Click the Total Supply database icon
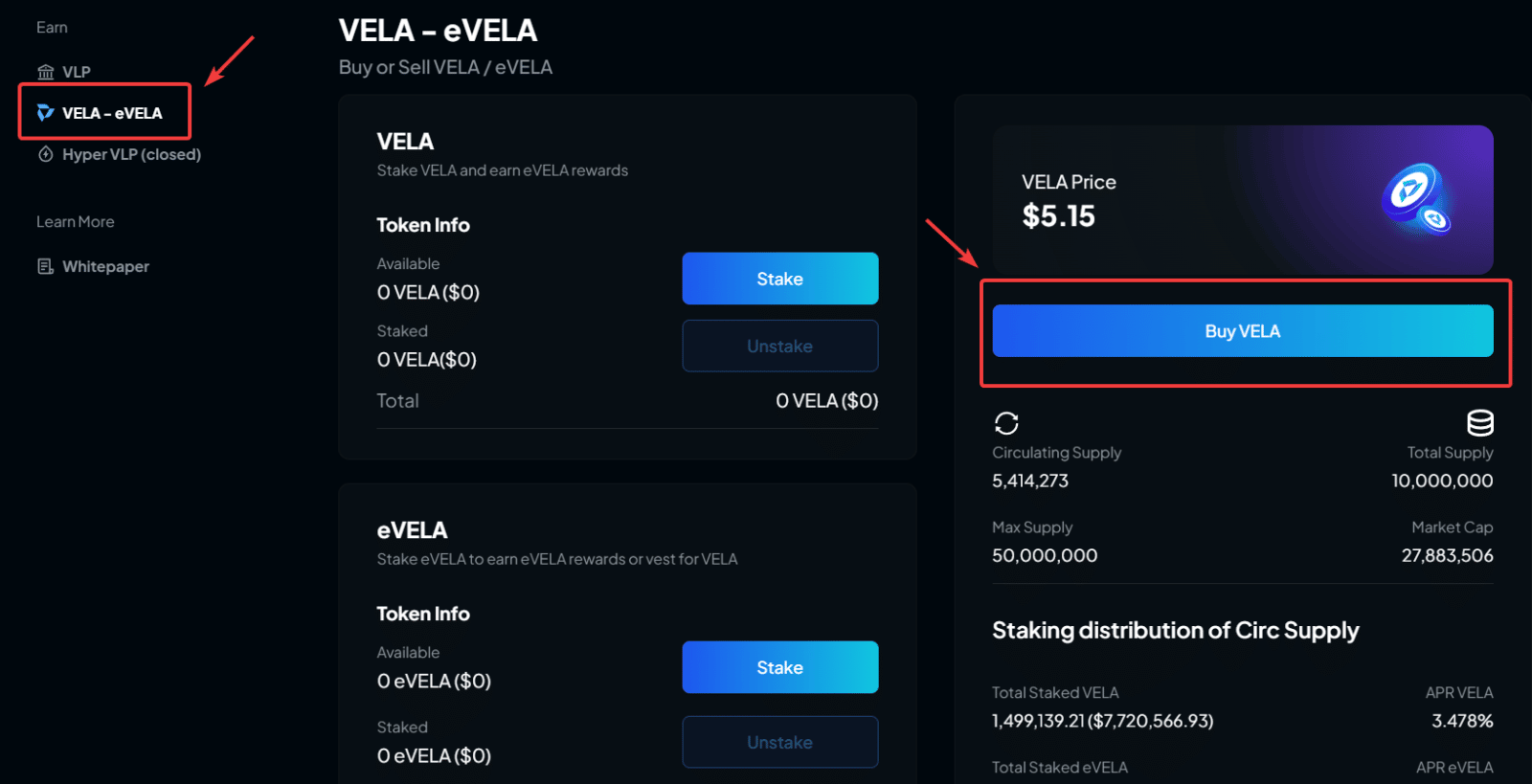1532x784 pixels. (1479, 422)
